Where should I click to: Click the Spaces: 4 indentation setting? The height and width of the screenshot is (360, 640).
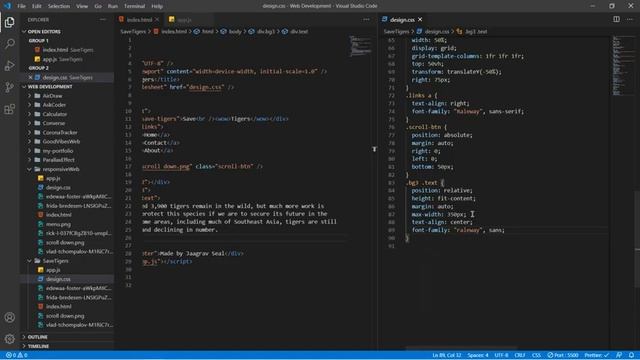click(478, 355)
